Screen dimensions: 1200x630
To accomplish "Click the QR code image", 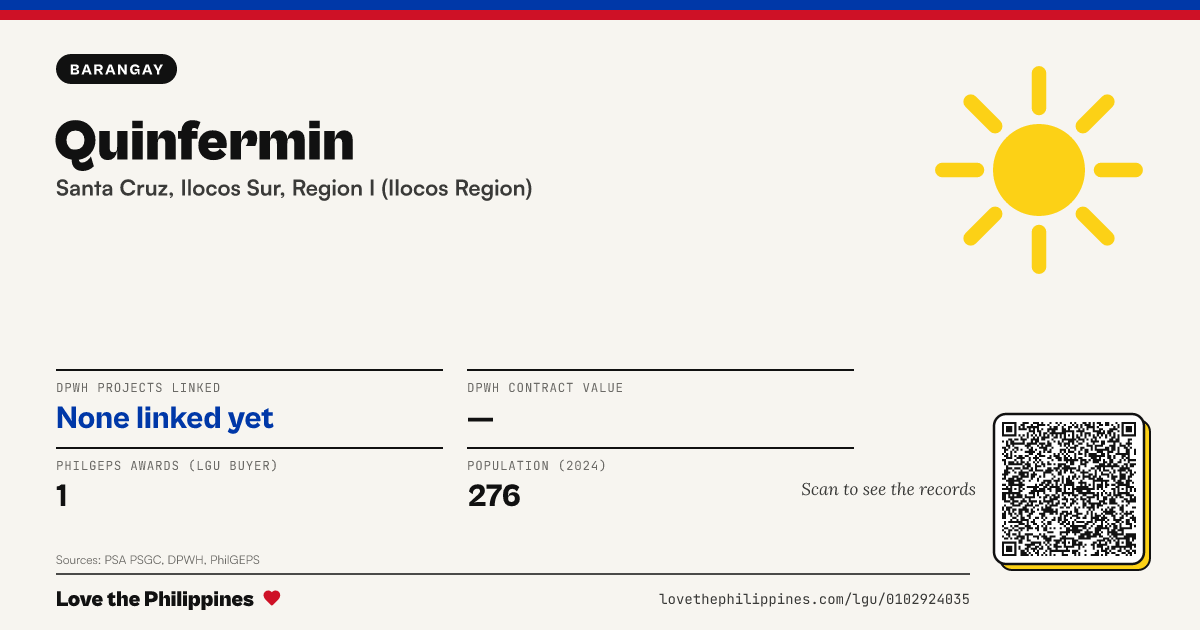I will click(x=1070, y=490).
